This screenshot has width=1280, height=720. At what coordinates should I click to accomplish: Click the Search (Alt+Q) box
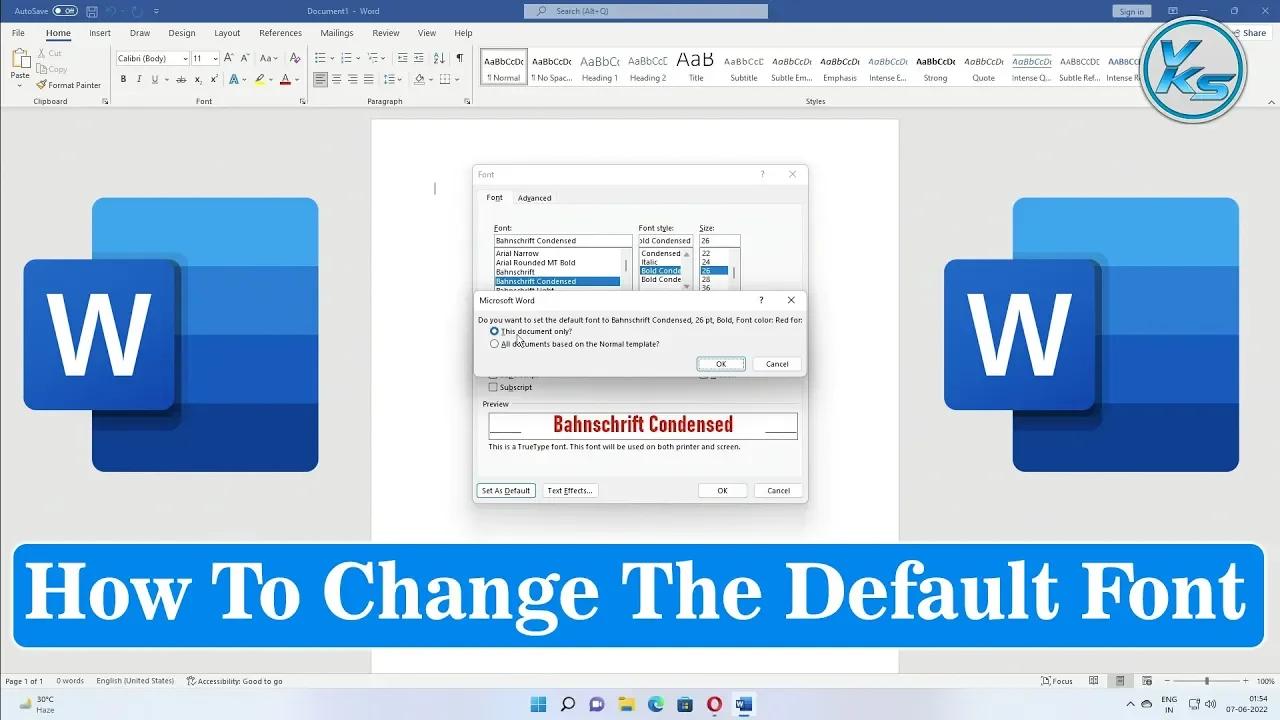click(x=646, y=11)
